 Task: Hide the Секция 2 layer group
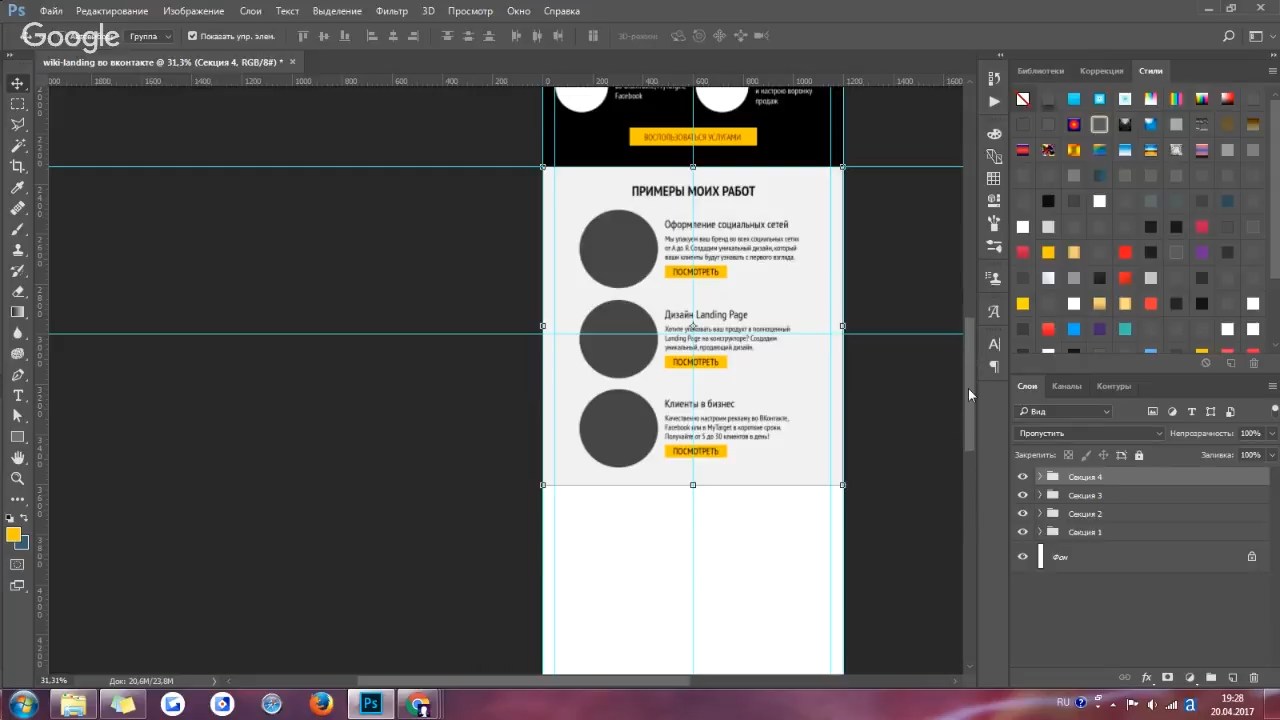pyautogui.click(x=1022, y=513)
